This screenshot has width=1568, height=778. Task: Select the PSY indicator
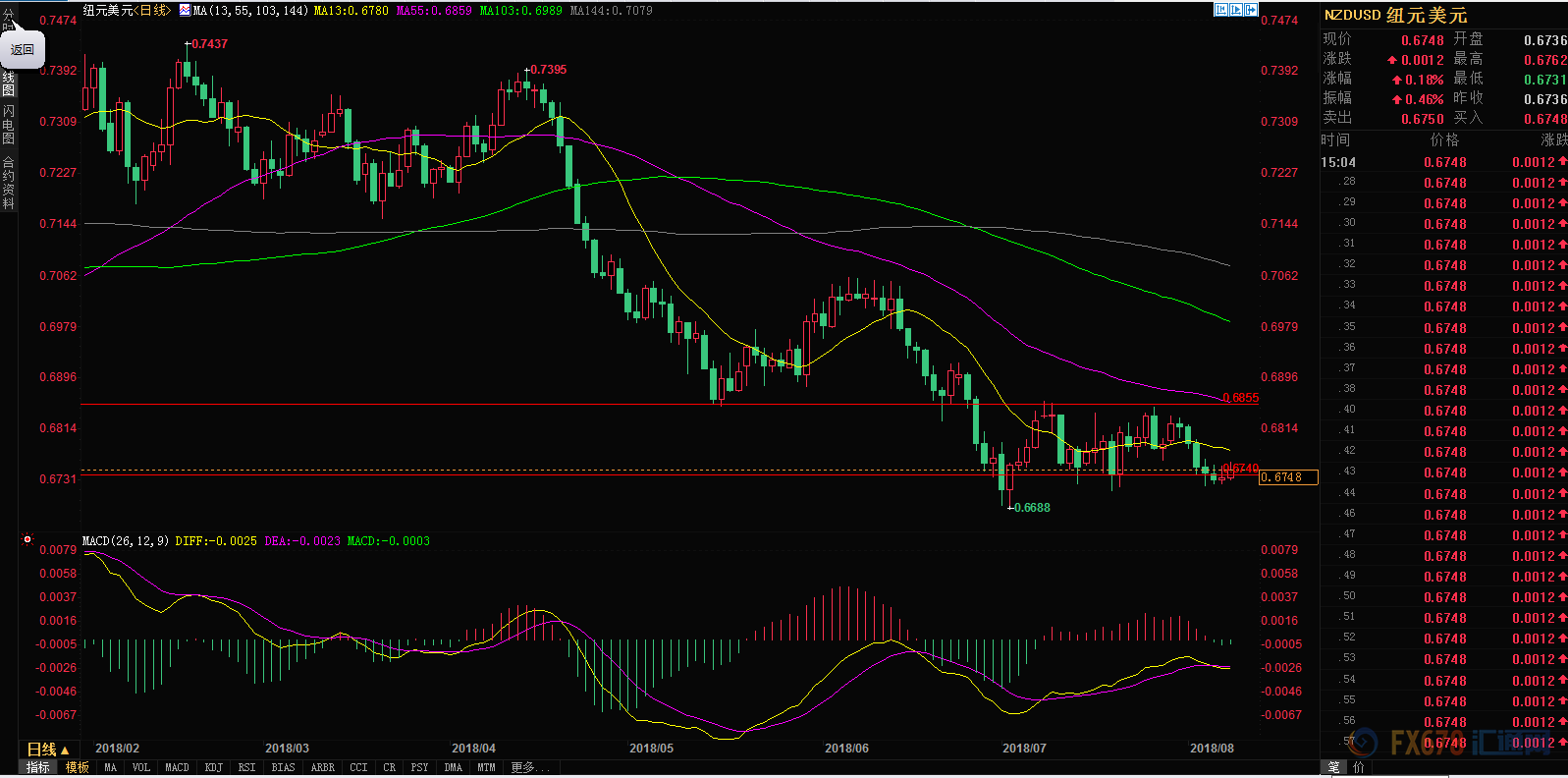point(419,767)
